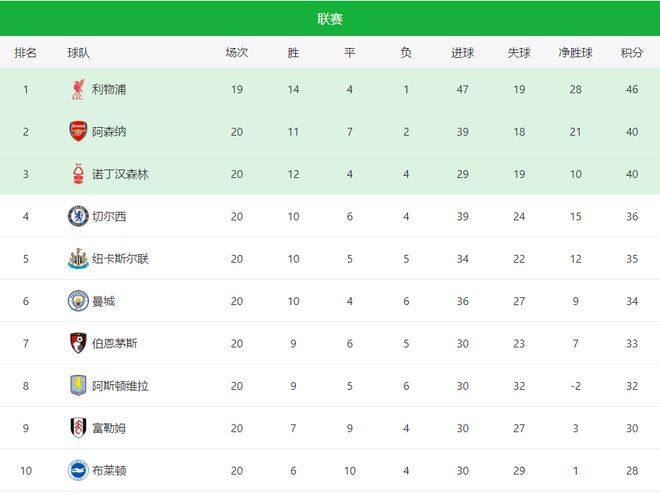Viewport: 660px width, 495px height.
Task: Click the Liverpool club crest icon
Action: pyautogui.click(x=77, y=90)
